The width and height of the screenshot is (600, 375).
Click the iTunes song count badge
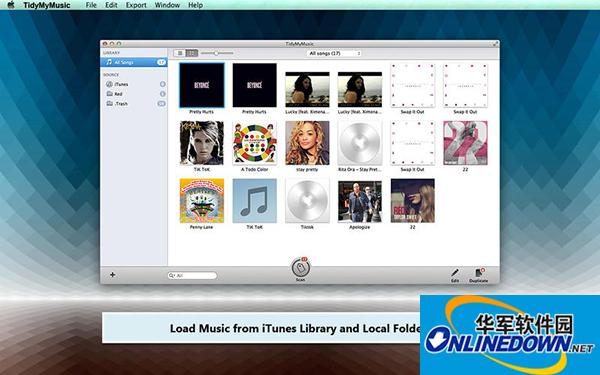pyautogui.click(x=163, y=84)
